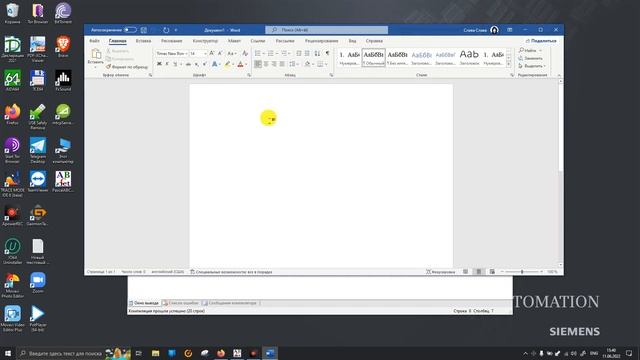The height and width of the screenshot is (360, 640).
Task: Open the Change case Aa dropdown
Action: point(231,53)
